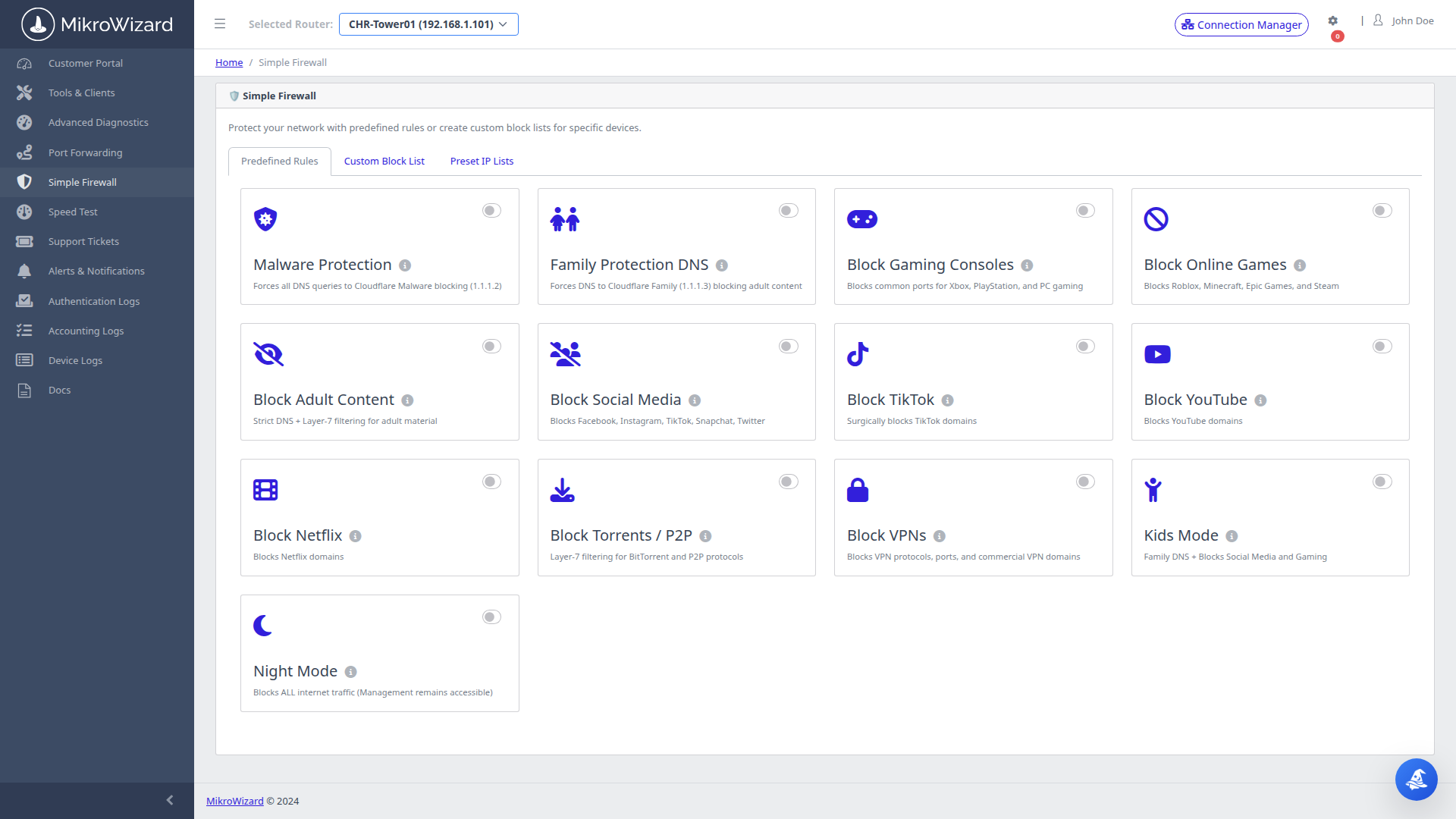Image resolution: width=1456 pixels, height=819 pixels.
Task: Click info icon beside Block Netflix
Action: tap(355, 536)
